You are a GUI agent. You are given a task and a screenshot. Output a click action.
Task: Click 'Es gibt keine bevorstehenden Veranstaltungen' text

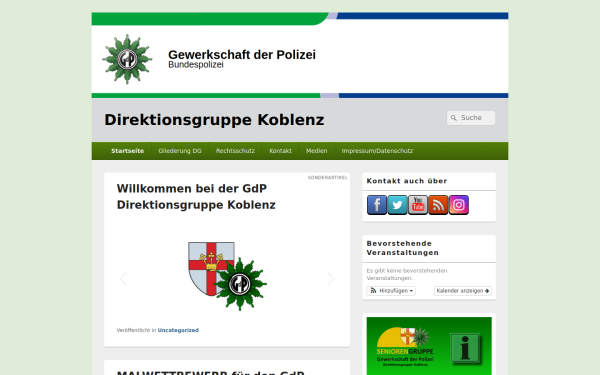(407, 274)
